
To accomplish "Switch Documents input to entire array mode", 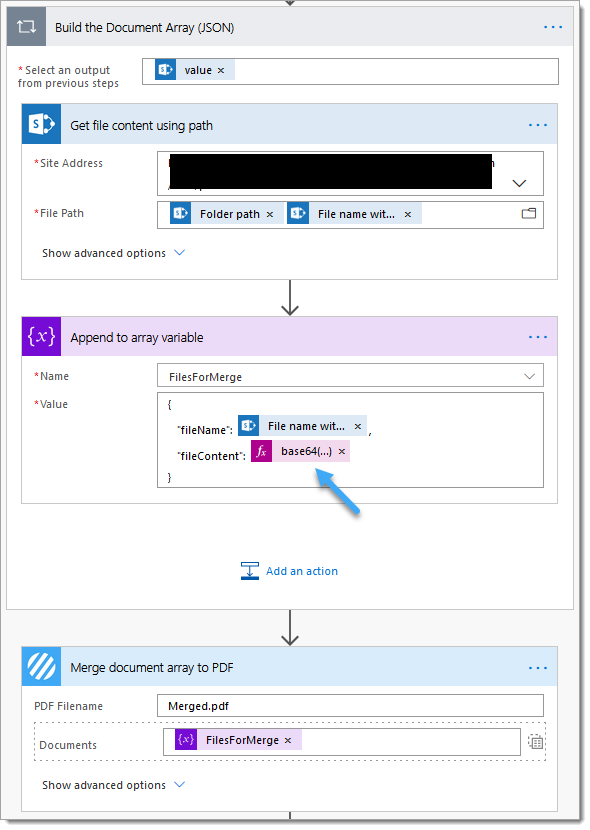I will pyautogui.click(x=535, y=742).
